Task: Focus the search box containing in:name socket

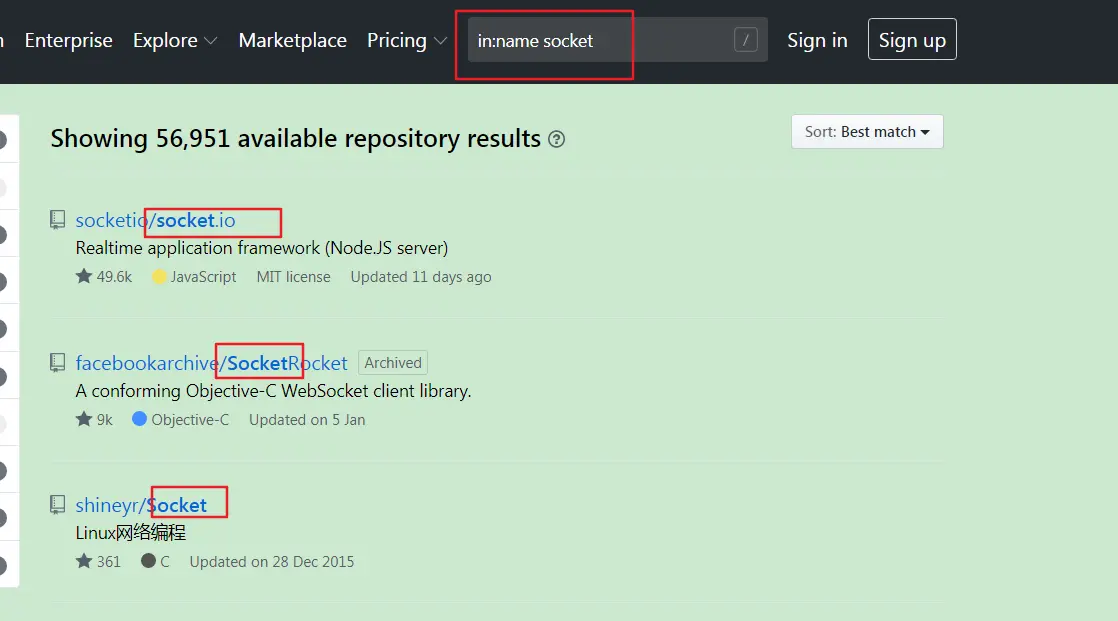Action: pyautogui.click(x=617, y=40)
